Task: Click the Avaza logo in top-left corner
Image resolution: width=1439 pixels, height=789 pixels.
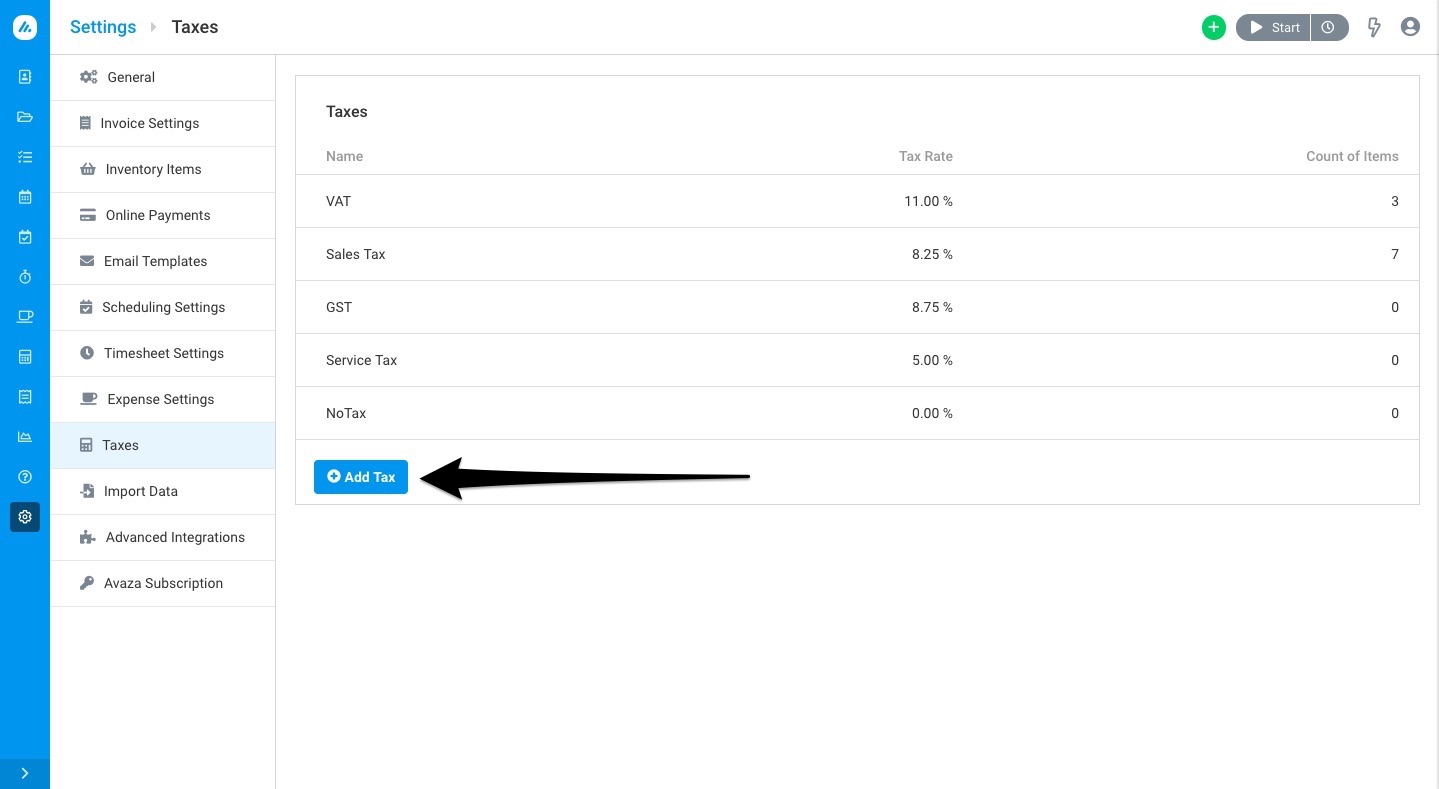Action: (25, 27)
